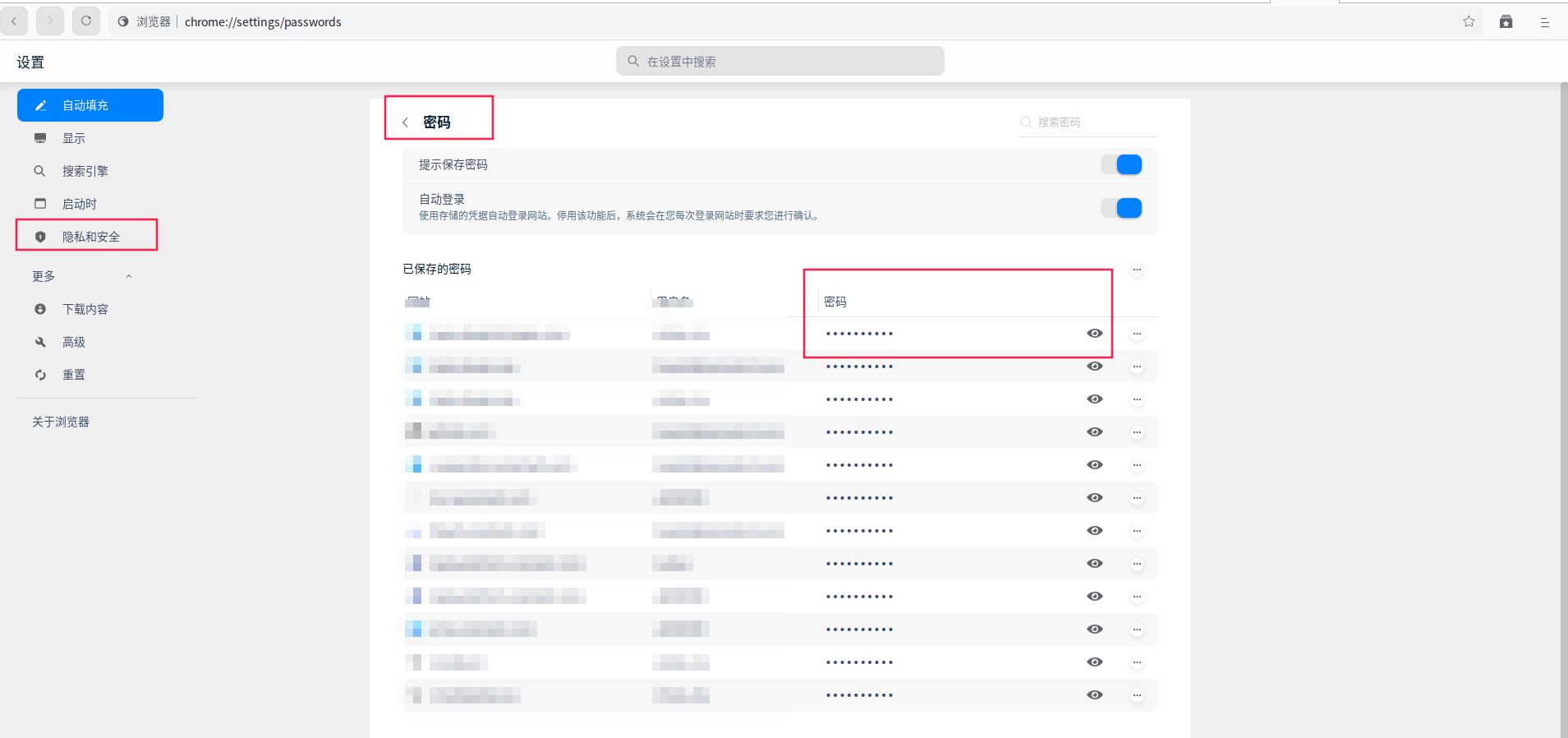The image size is (1568, 738).
Task: Open 搜索引擎 settings in sidebar
Action: pos(90,171)
